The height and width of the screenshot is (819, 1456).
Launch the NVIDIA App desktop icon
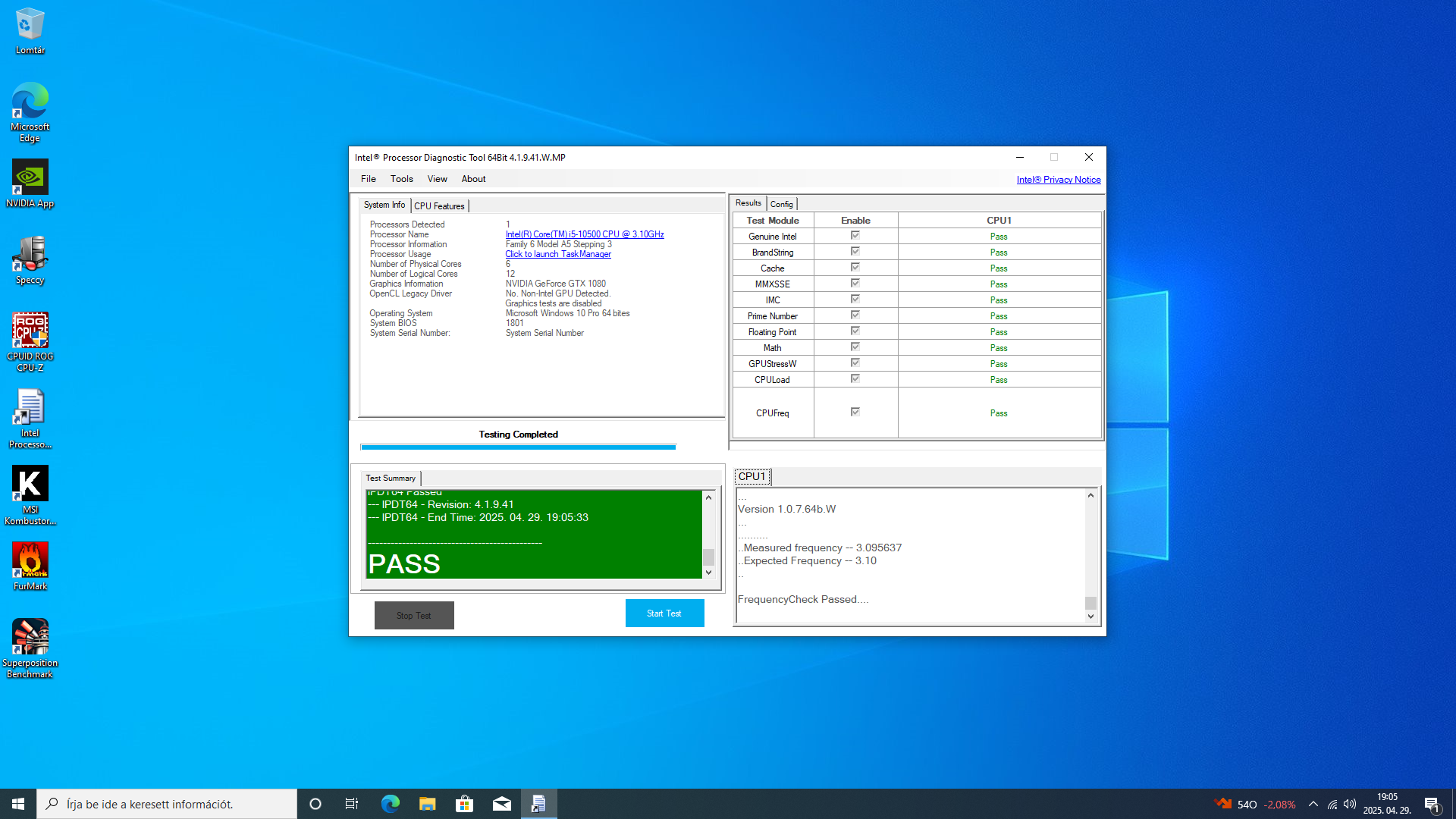click(x=30, y=184)
